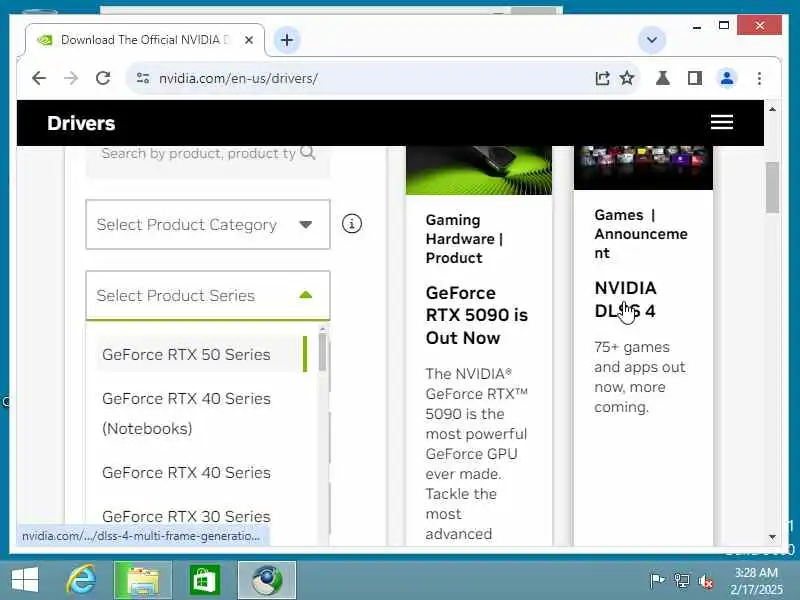Open a new browser tab

click(287, 40)
